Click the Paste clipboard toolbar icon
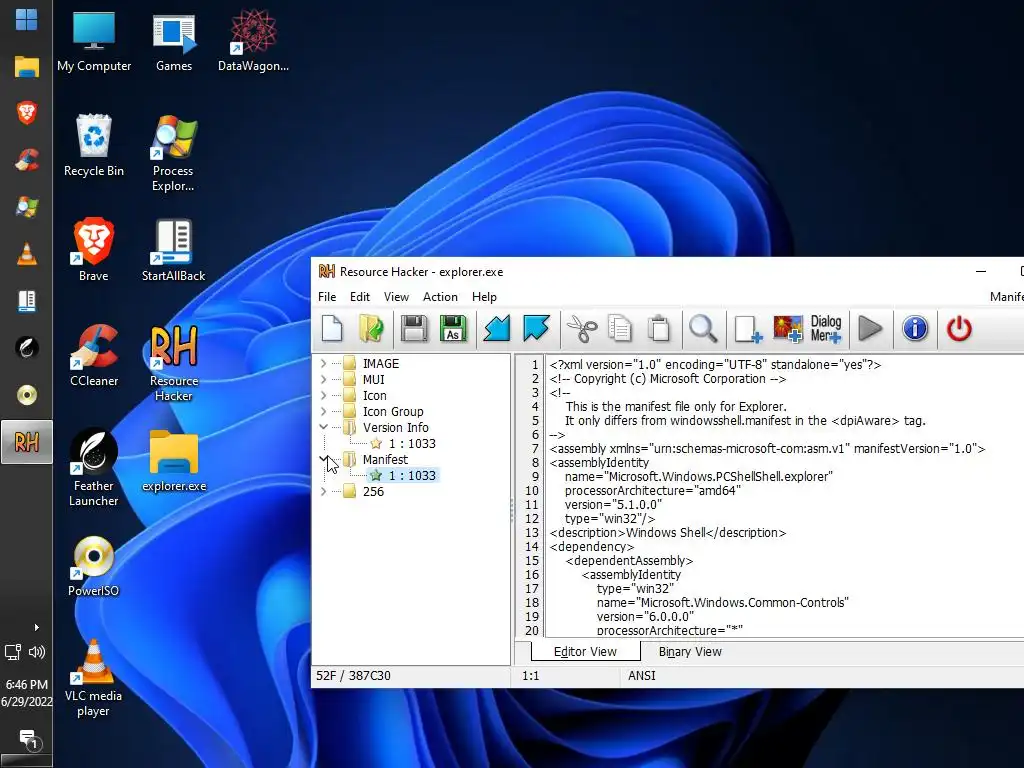Screen dimensions: 1024x768 pos(659,328)
